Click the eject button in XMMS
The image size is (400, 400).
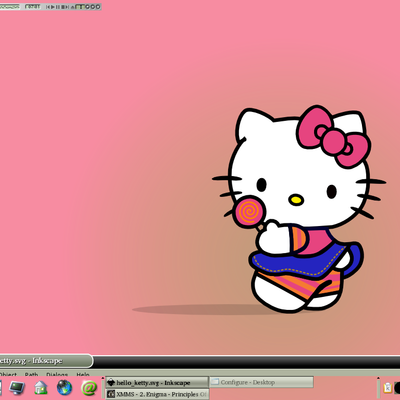(x=72, y=7)
